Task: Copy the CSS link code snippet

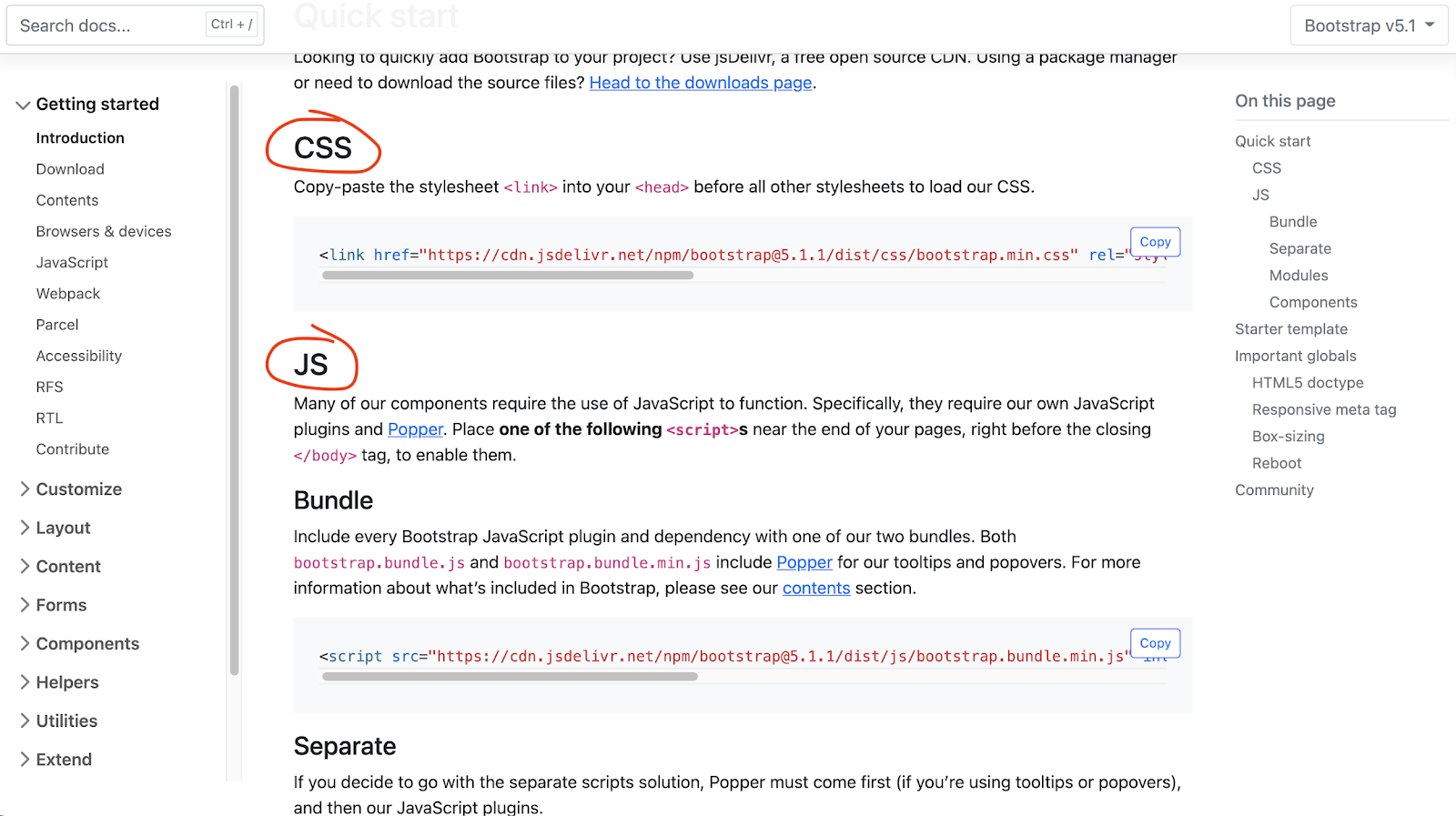Action: (x=1155, y=242)
